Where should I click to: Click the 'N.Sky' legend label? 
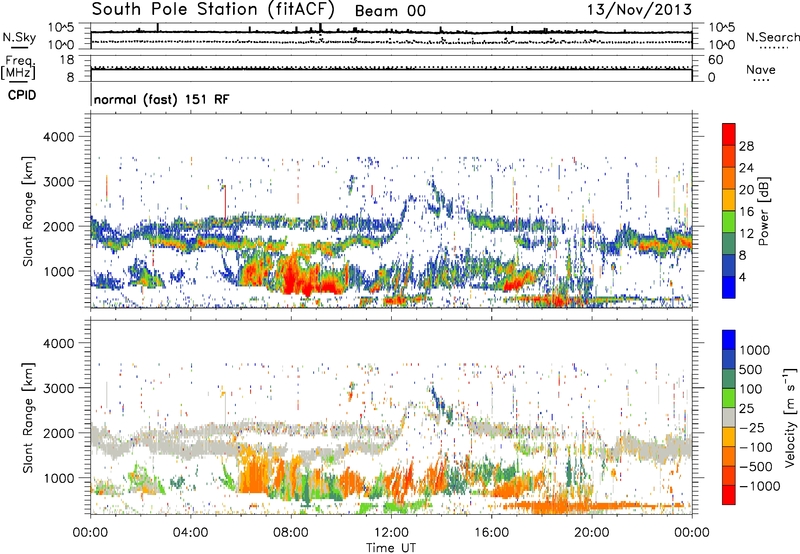[x=19, y=37]
